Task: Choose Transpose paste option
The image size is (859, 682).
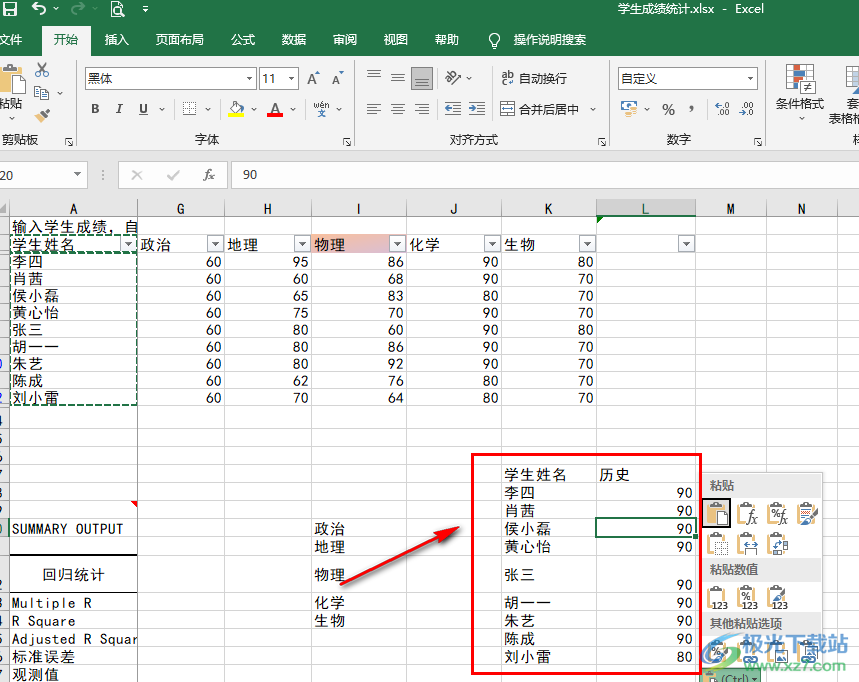Action: pos(777,544)
